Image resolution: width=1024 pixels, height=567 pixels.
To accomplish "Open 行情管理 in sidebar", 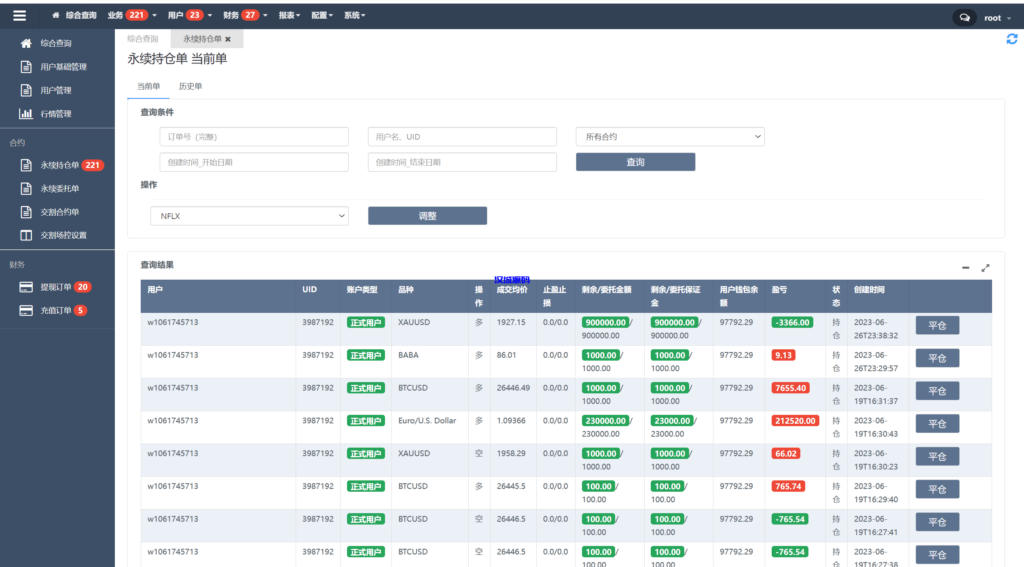I will pyautogui.click(x=56, y=114).
